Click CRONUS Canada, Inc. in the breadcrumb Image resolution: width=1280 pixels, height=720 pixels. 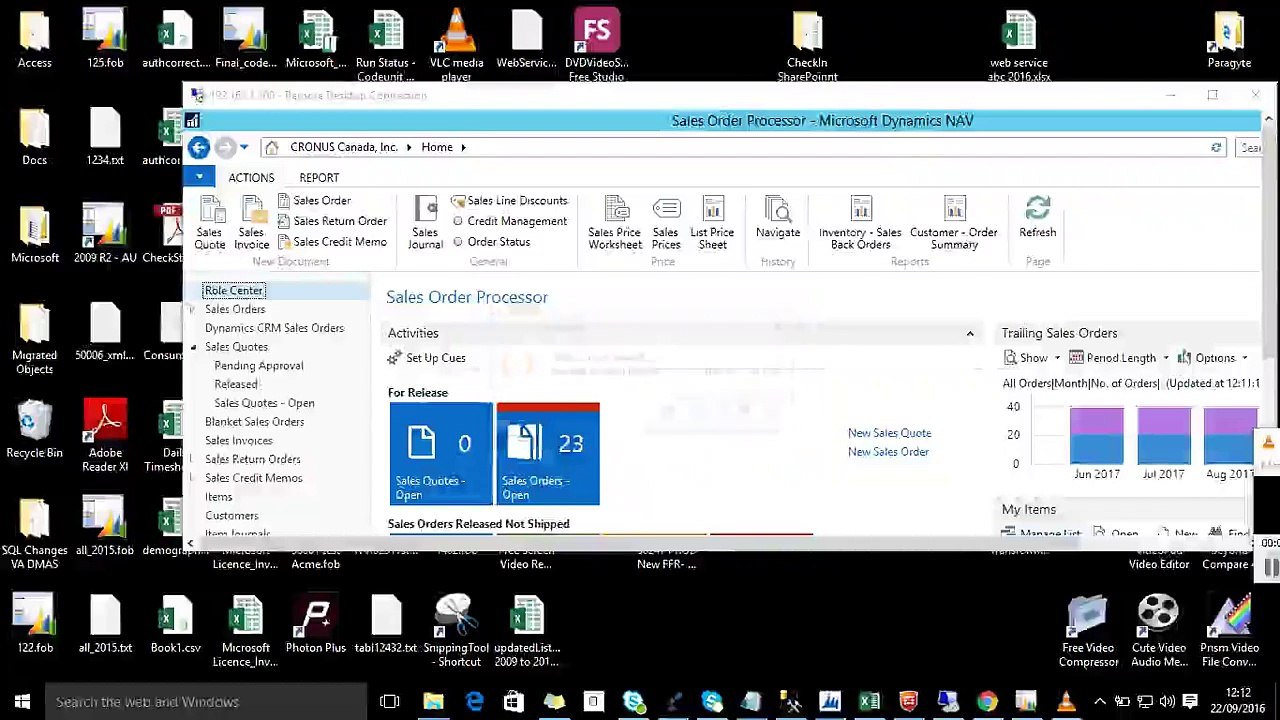[343, 147]
